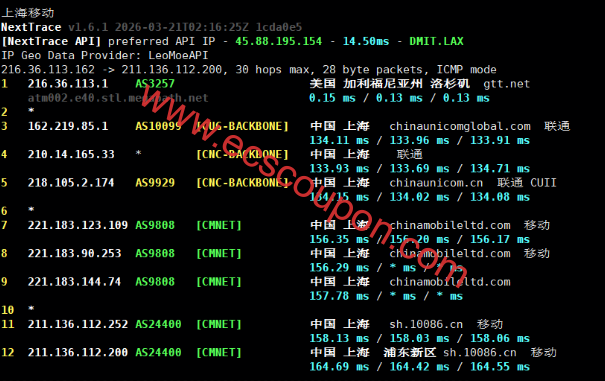Click the latency '156.29 ms' on hop 8
This screenshot has width=605, height=381.
339,268
